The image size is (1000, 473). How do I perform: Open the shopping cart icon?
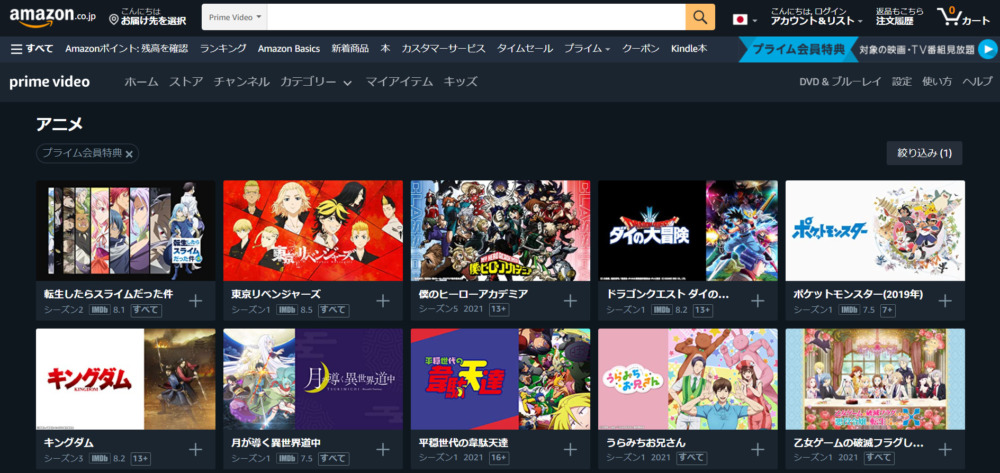[x=962, y=17]
